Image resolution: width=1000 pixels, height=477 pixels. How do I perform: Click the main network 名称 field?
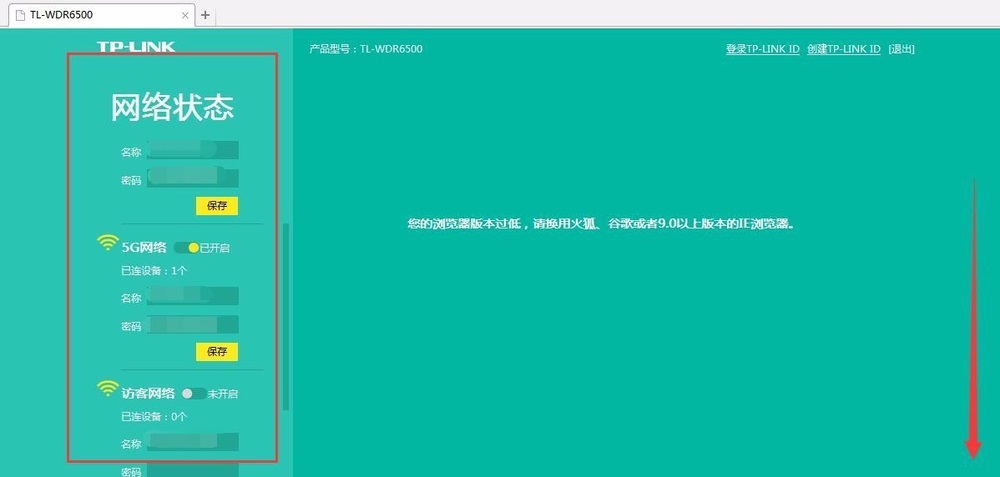(x=192, y=151)
